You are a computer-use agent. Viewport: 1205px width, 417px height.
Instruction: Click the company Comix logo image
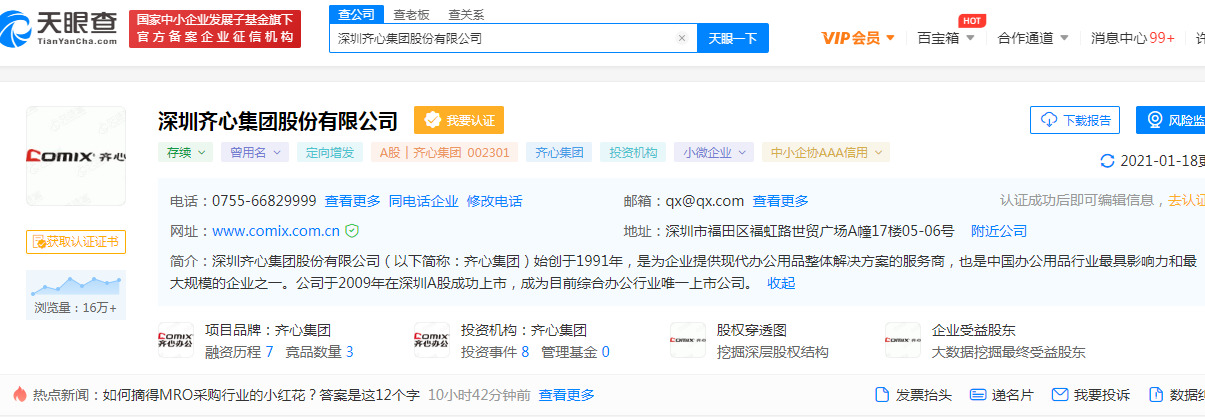point(76,156)
